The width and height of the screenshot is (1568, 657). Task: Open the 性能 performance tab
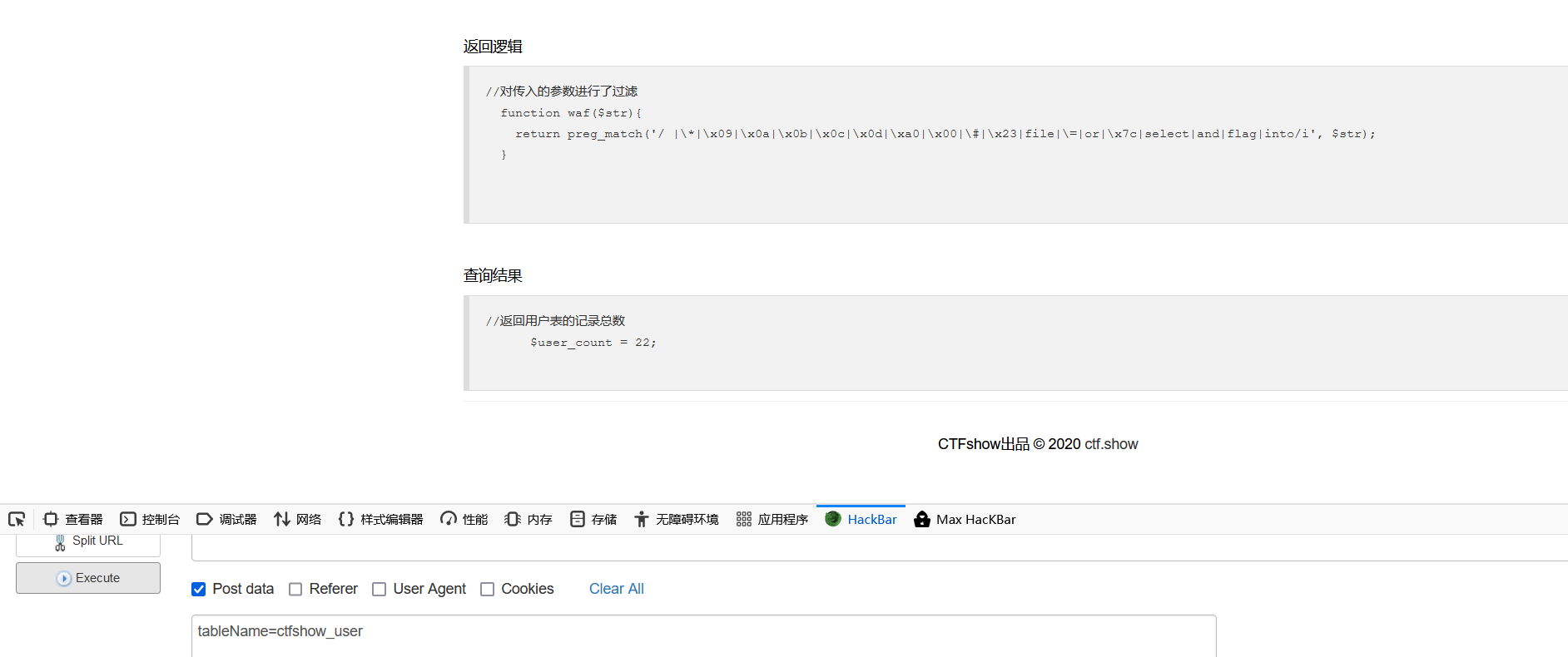point(464,519)
